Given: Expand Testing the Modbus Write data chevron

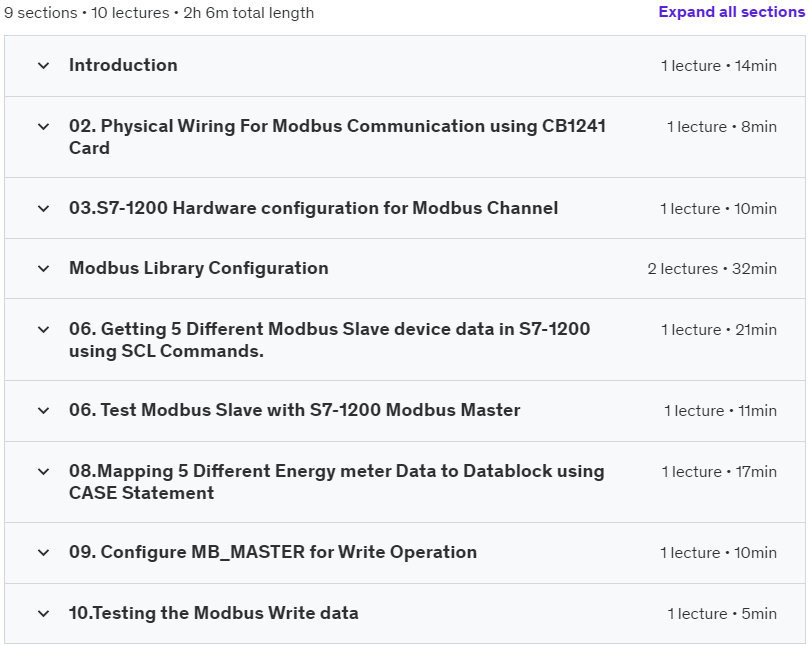Looking at the screenshot, I should 43,614.
